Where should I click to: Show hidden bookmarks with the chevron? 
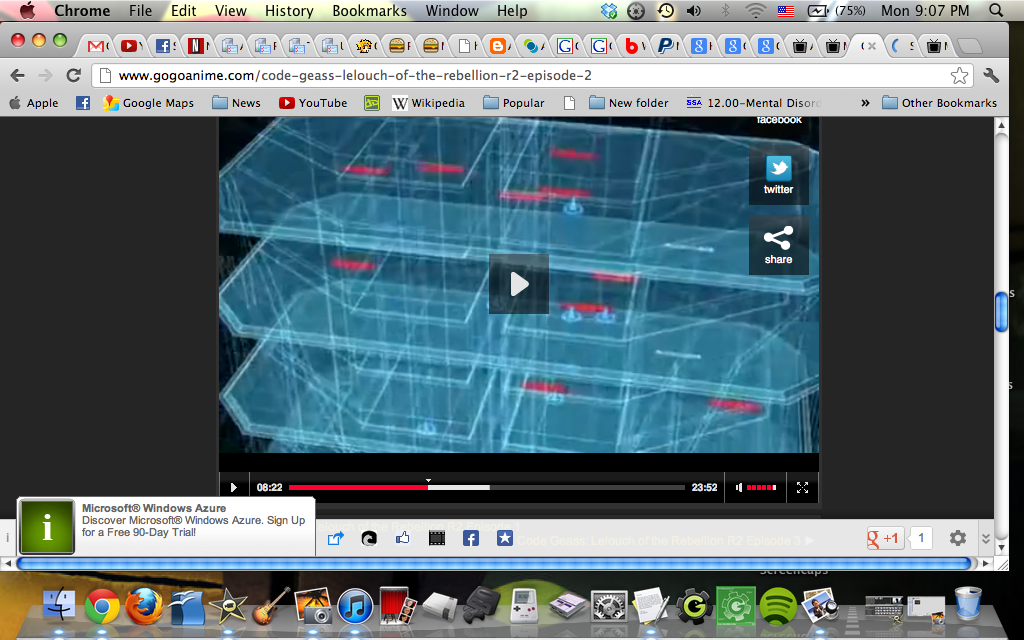click(x=865, y=103)
